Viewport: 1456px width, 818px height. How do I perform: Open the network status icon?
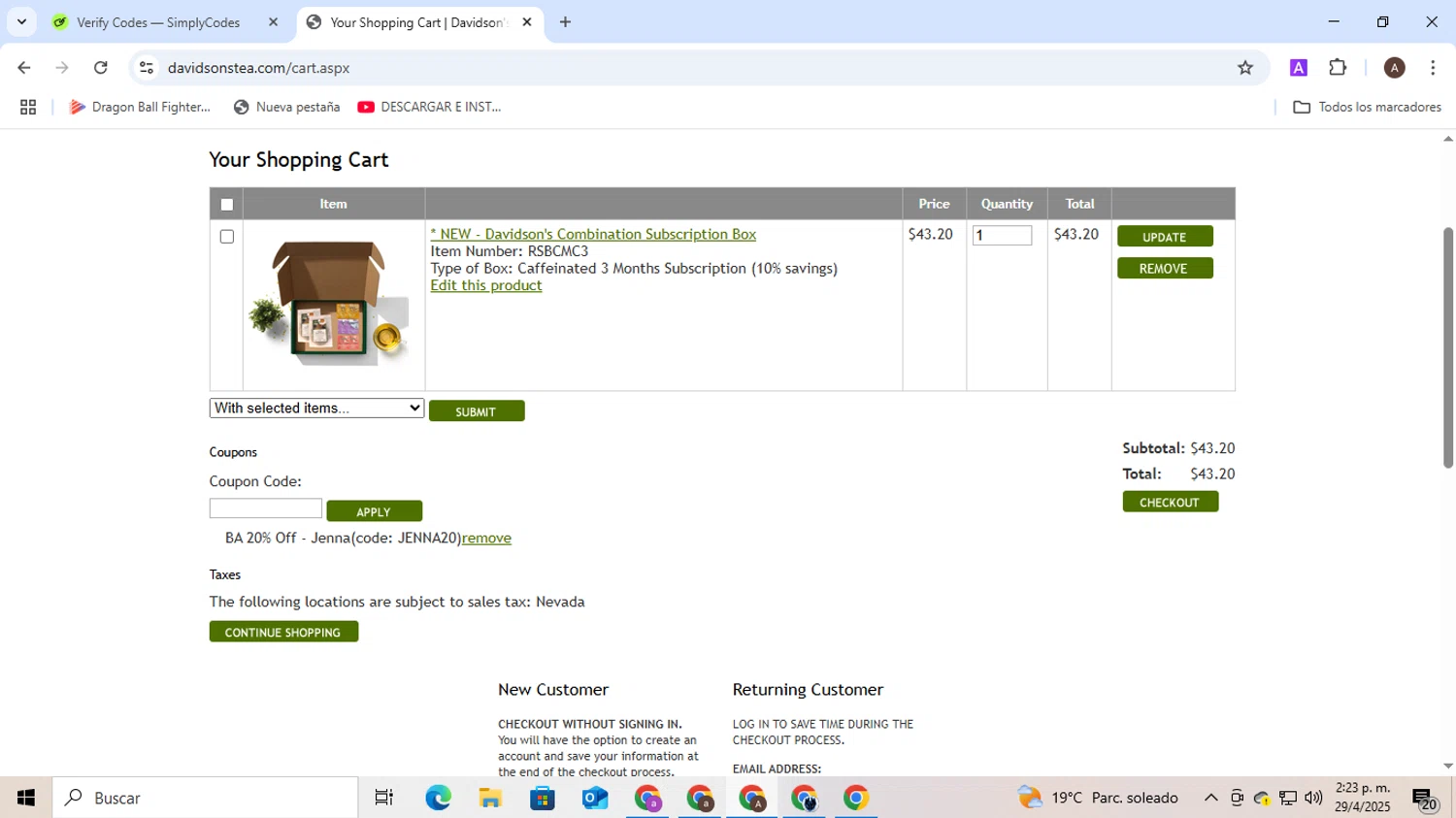[1288, 798]
